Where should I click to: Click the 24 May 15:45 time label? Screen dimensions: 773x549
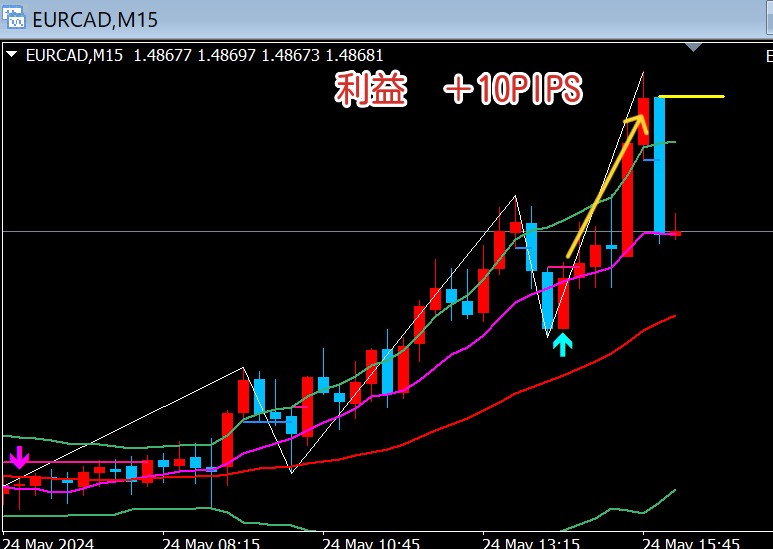coord(690,543)
